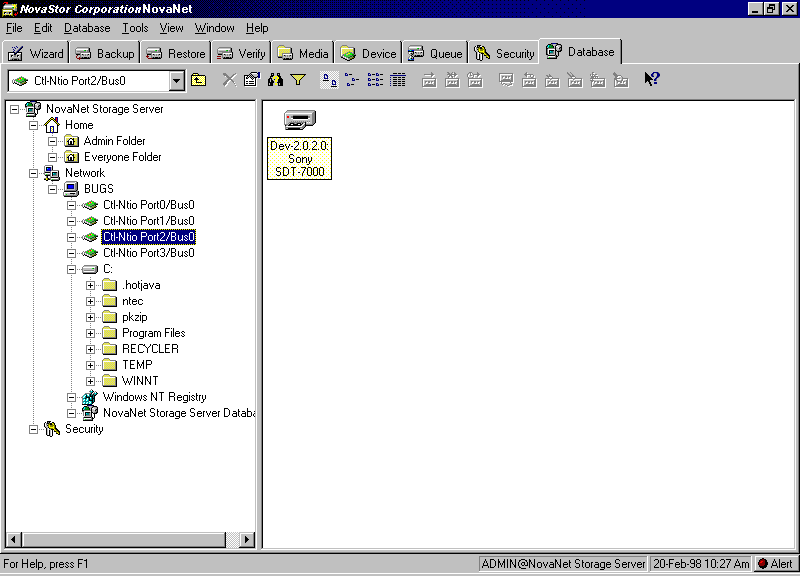Switch to Large Icons view
This screenshot has width=800, height=576.
(329, 80)
